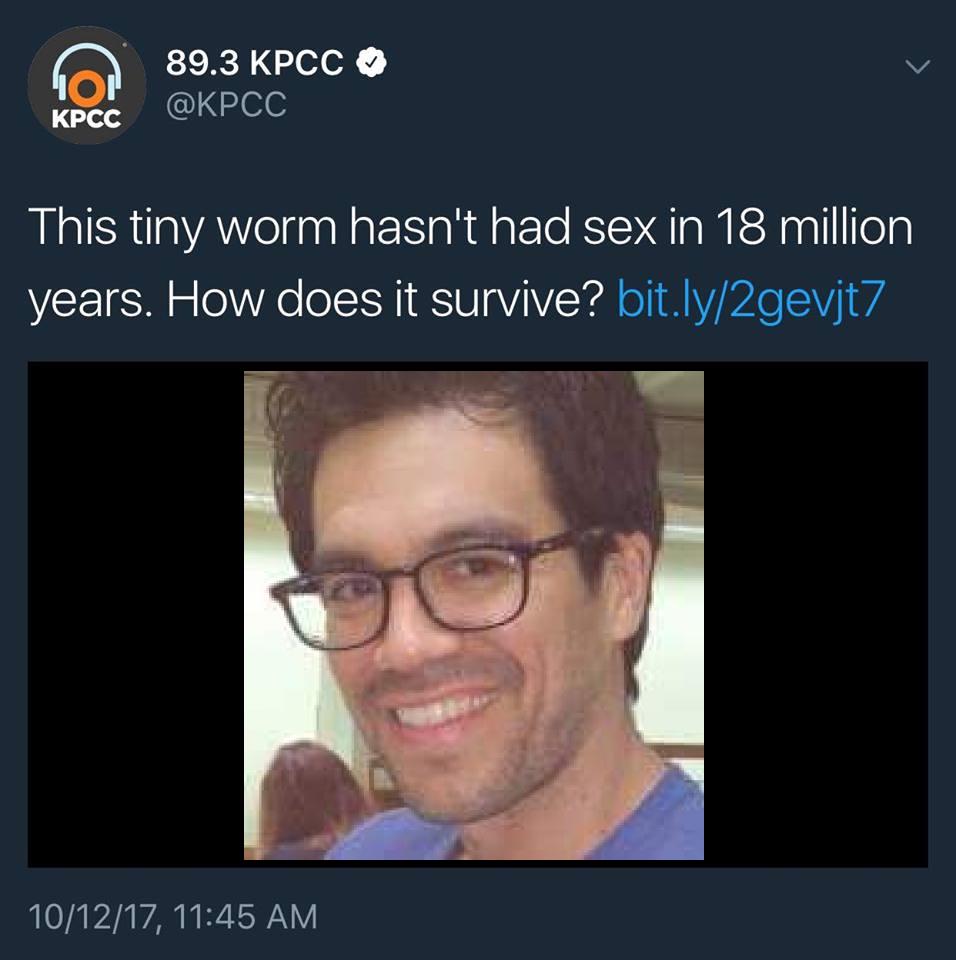956x960 pixels.
Task: Tap the "18 million" words in tweet
Action: 814,227
